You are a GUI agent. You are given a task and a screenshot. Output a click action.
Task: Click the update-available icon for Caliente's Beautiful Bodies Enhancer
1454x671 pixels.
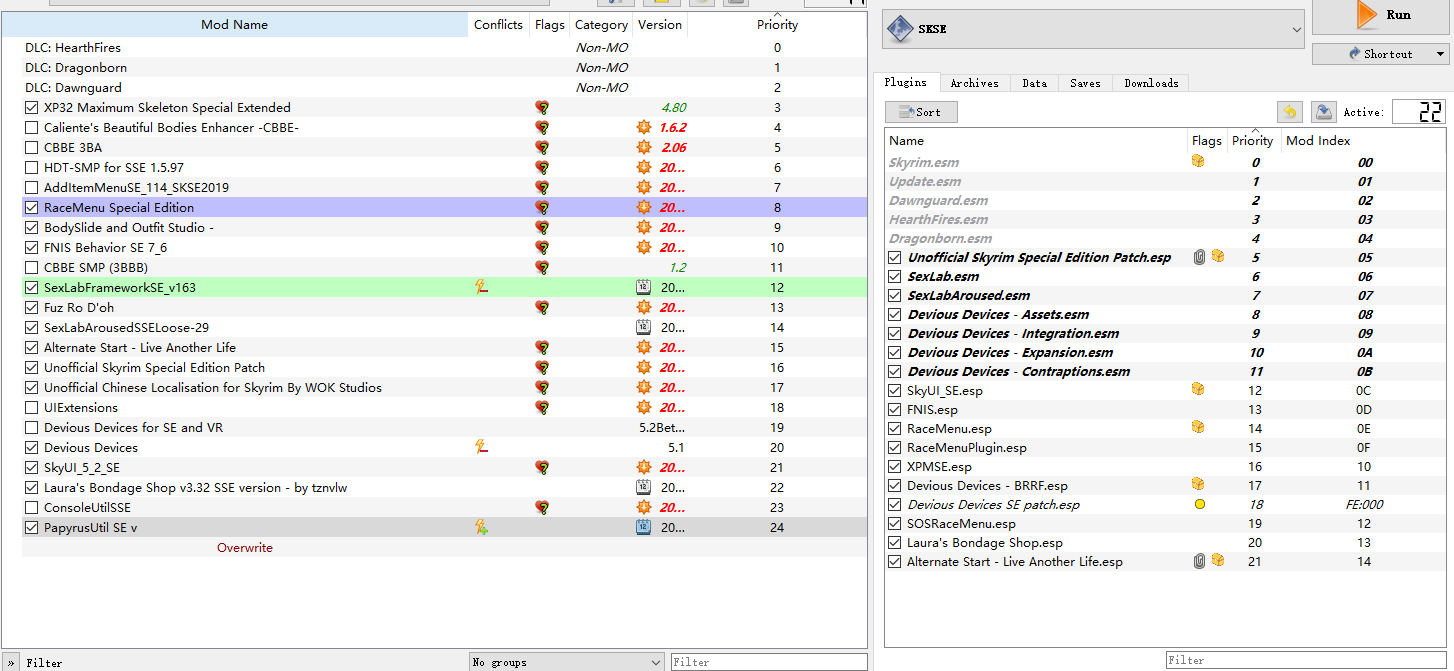coord(645,128)
